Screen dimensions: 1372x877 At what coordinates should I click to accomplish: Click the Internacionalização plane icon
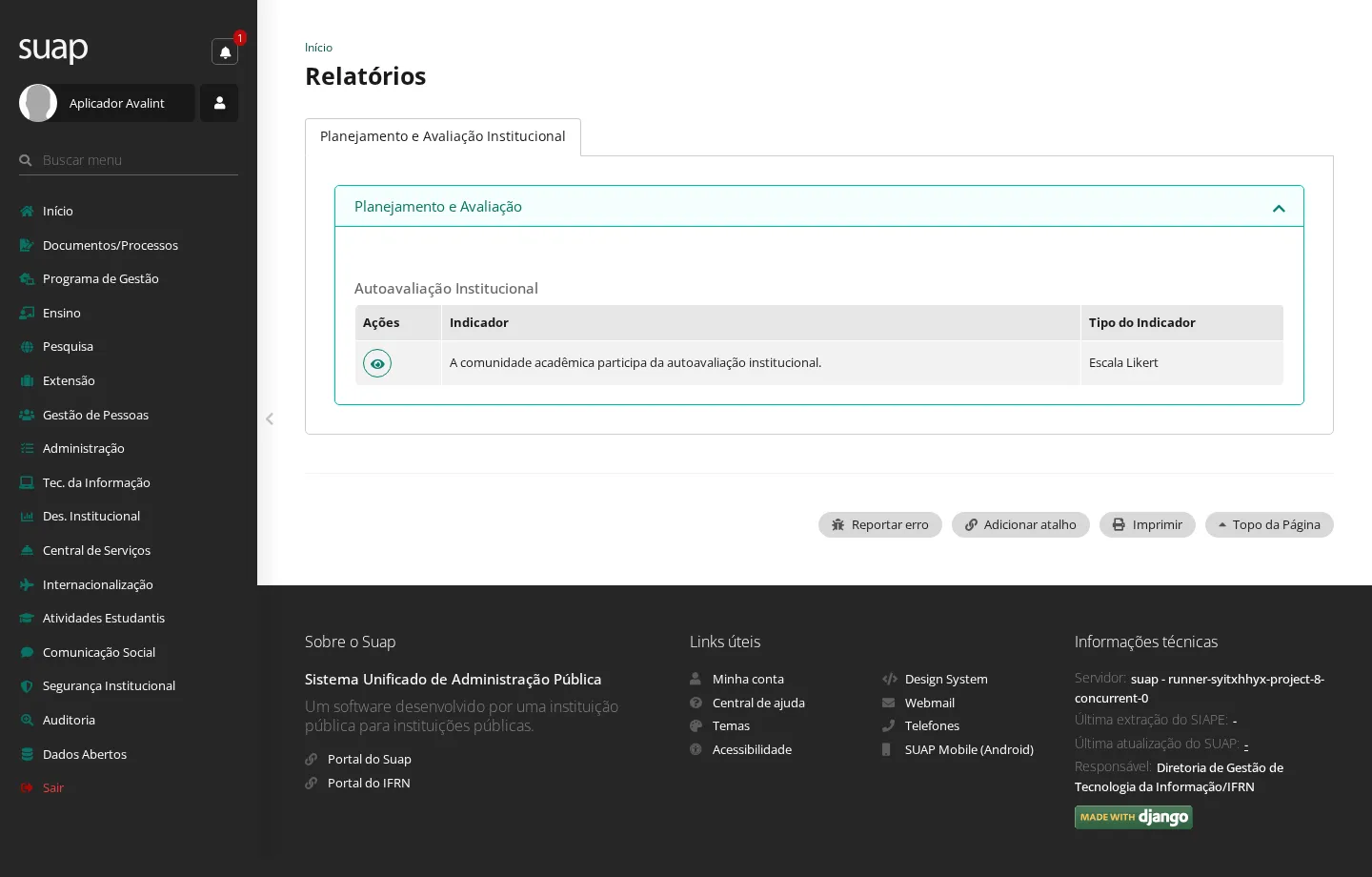coord(27,584)
